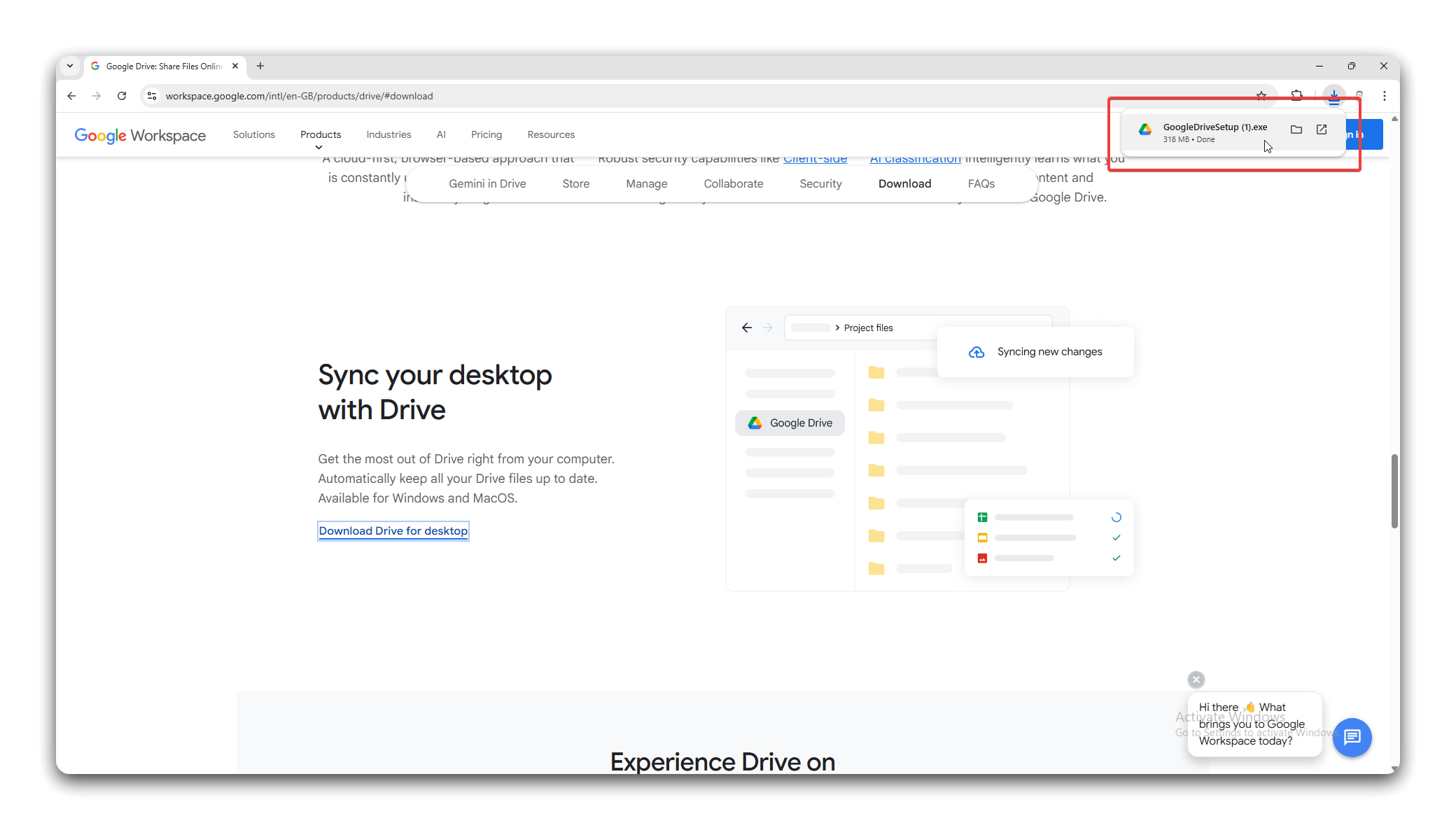Click the Chrome downloads toolbar icon
This screenshot has width=1456, height=830.
click(1334, 96)
